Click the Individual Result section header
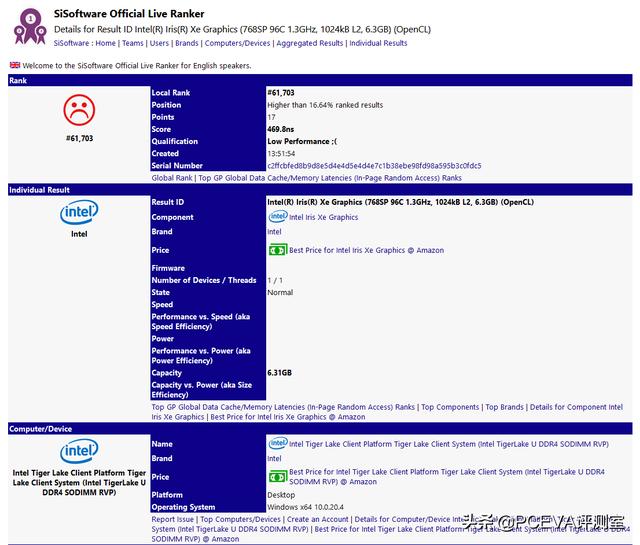Viewport: 640px width, 545px height. (x=320, y=189)
